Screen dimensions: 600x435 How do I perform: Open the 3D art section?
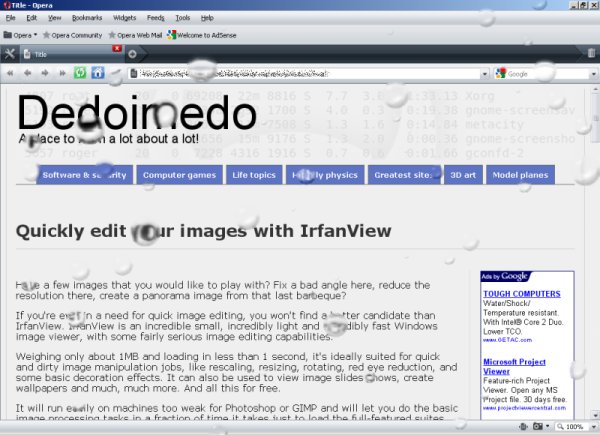click(463, 175)
